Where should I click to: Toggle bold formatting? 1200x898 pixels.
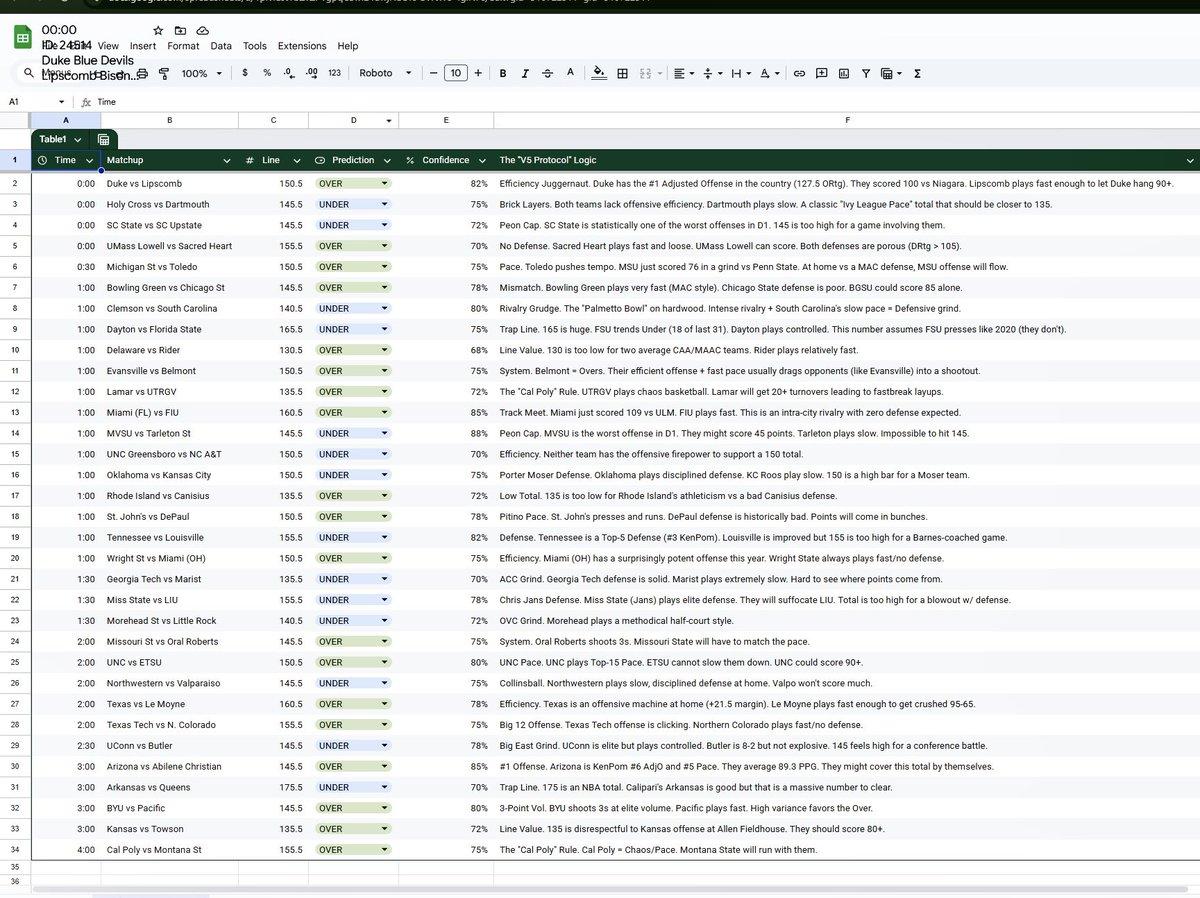coord(502,73)
